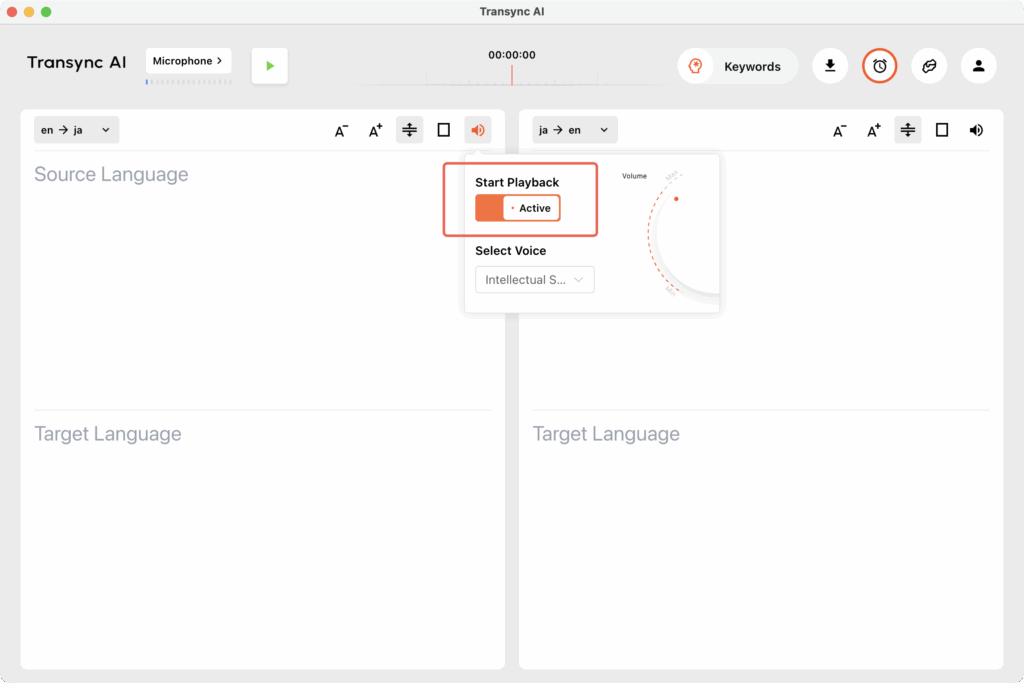Toggle the left panel speaker playback icon
Viewport: 1024px width, 683px height.
(x=478, y=130)
